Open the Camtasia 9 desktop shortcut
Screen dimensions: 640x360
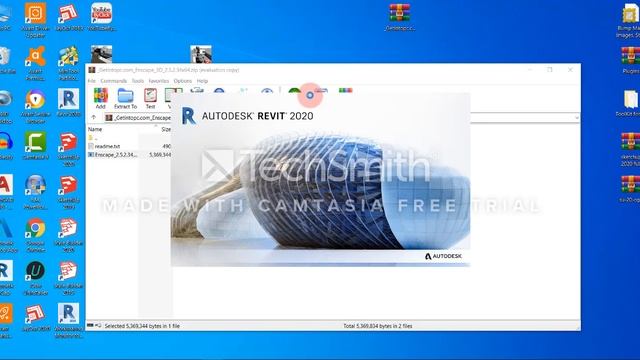pyautogui.click(x=35, y=146)
